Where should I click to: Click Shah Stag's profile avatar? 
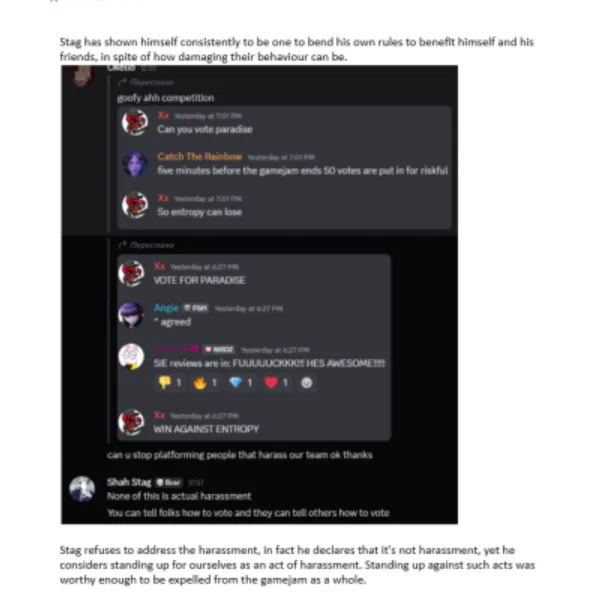82,489
